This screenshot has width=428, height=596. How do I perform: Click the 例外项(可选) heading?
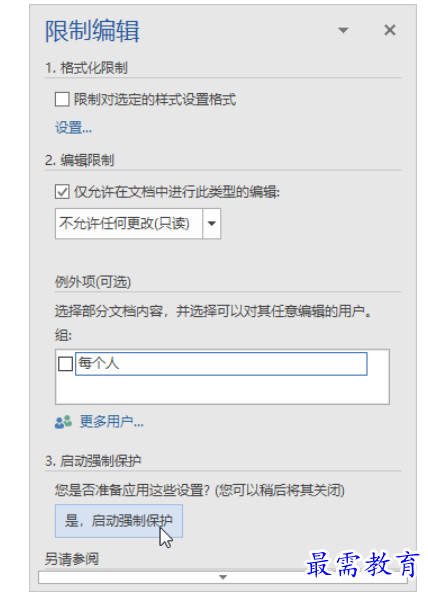(x=93, y=282)
